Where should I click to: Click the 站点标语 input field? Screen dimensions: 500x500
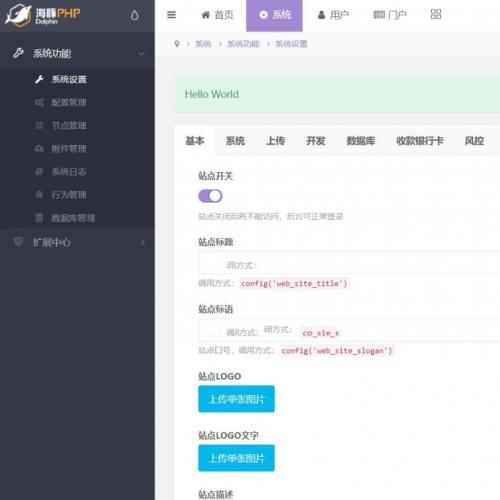click(x=349, y=330)
